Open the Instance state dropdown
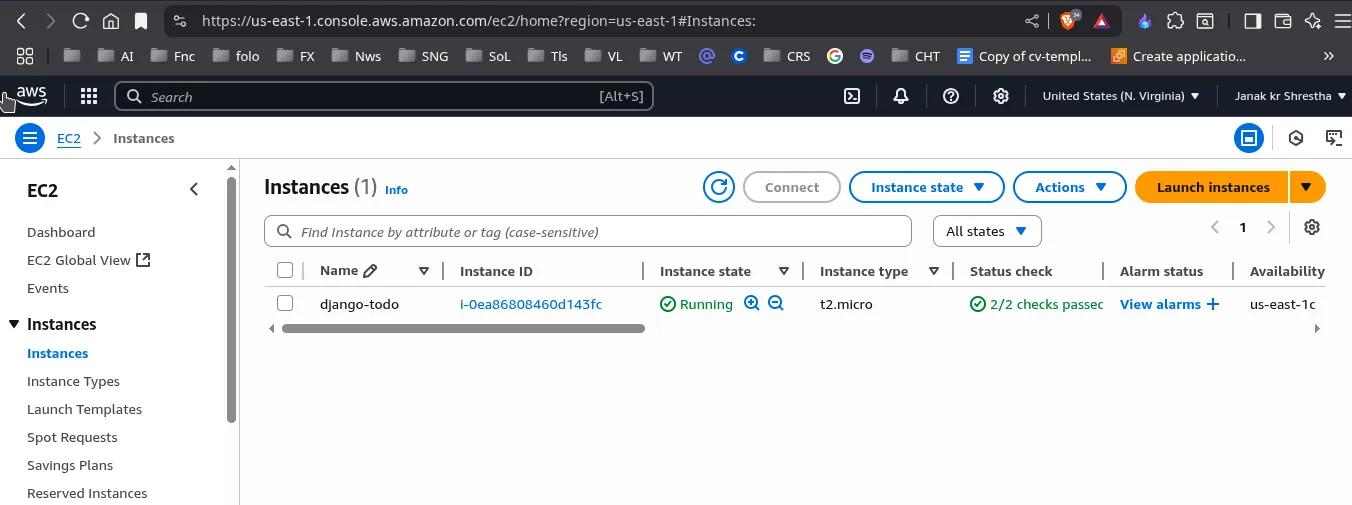Image resolution: width=1352 pixels, height=505 pixels. (x=926, y=187)
